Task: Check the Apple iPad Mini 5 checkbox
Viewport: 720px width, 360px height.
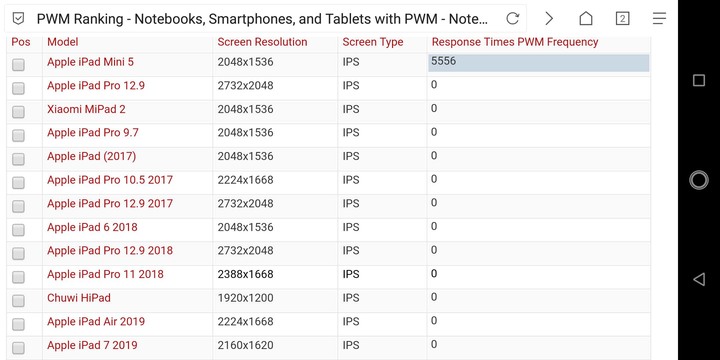Action: click(18, 65)
